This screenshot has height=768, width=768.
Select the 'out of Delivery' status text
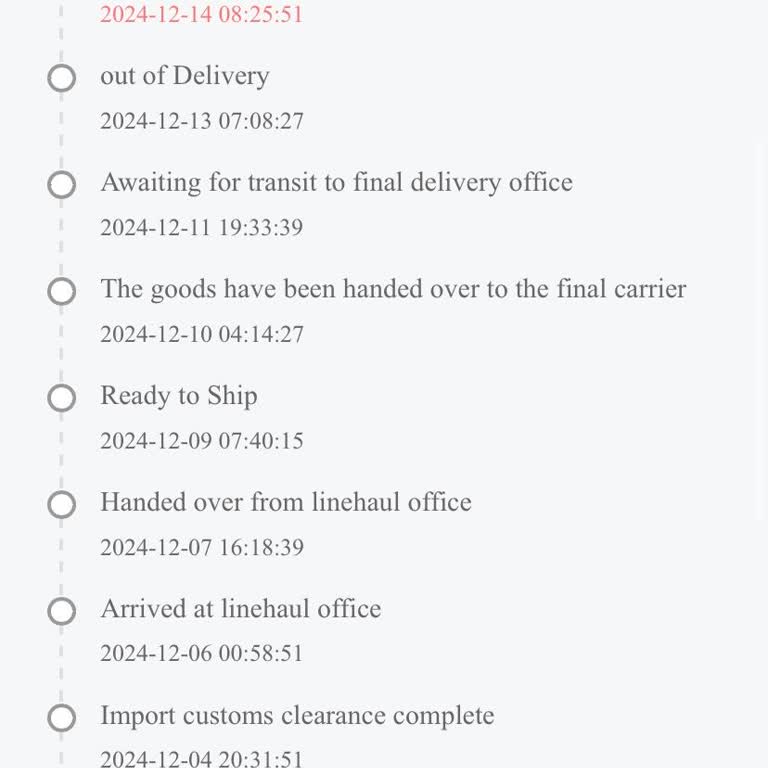click(185, 76)
